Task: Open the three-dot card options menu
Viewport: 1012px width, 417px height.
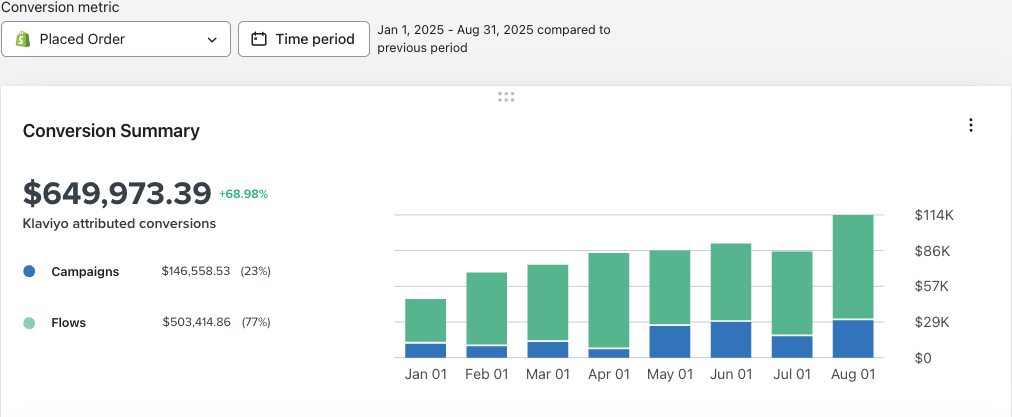Action: pyautogui.click(x=971, y=125)
